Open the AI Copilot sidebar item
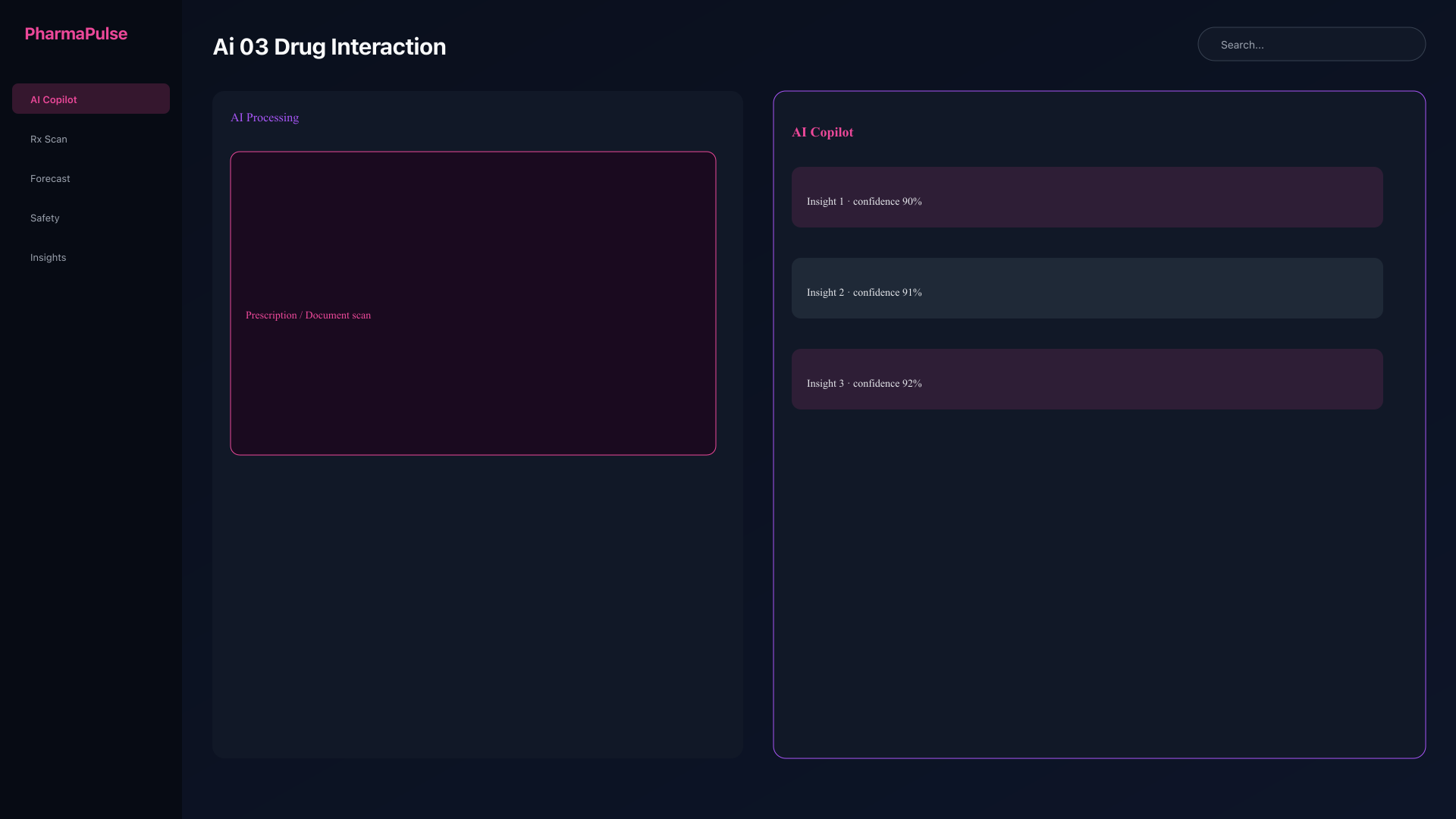This screenshot has height=819, width=1456. pos(91,99)
